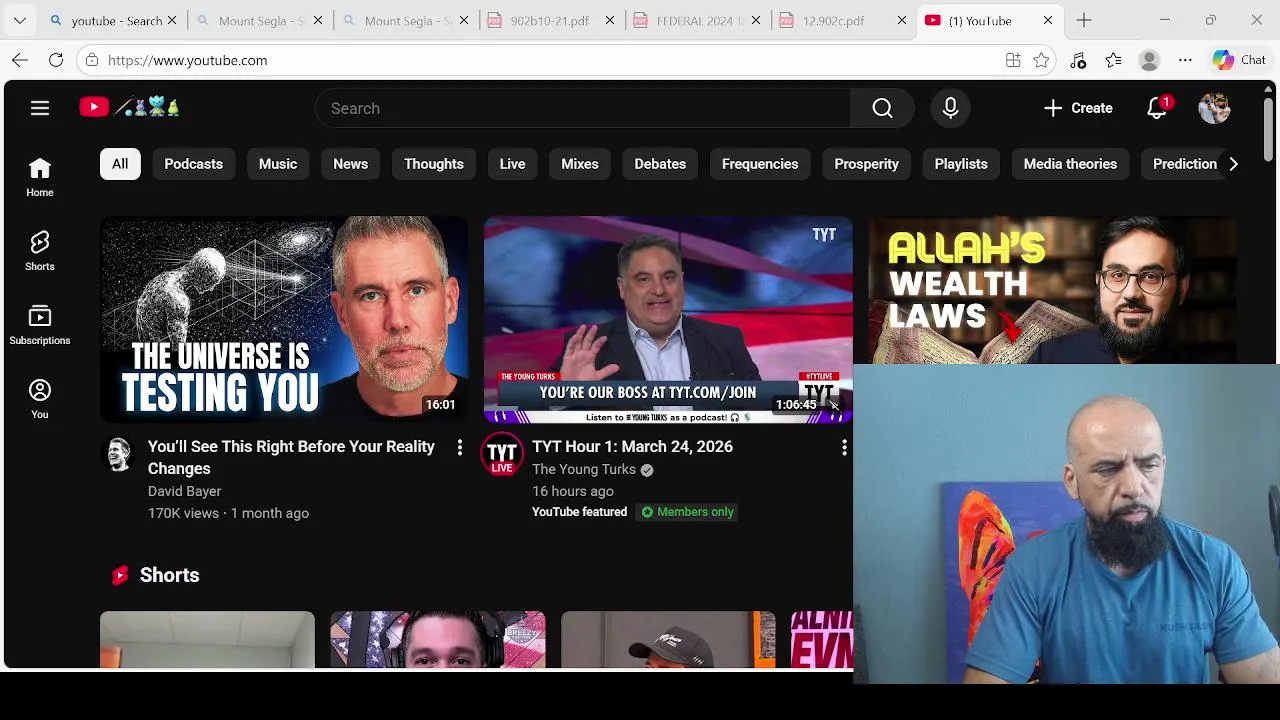Select the Live filter chip
The image size is (1280, 720).
coord(512,164)
